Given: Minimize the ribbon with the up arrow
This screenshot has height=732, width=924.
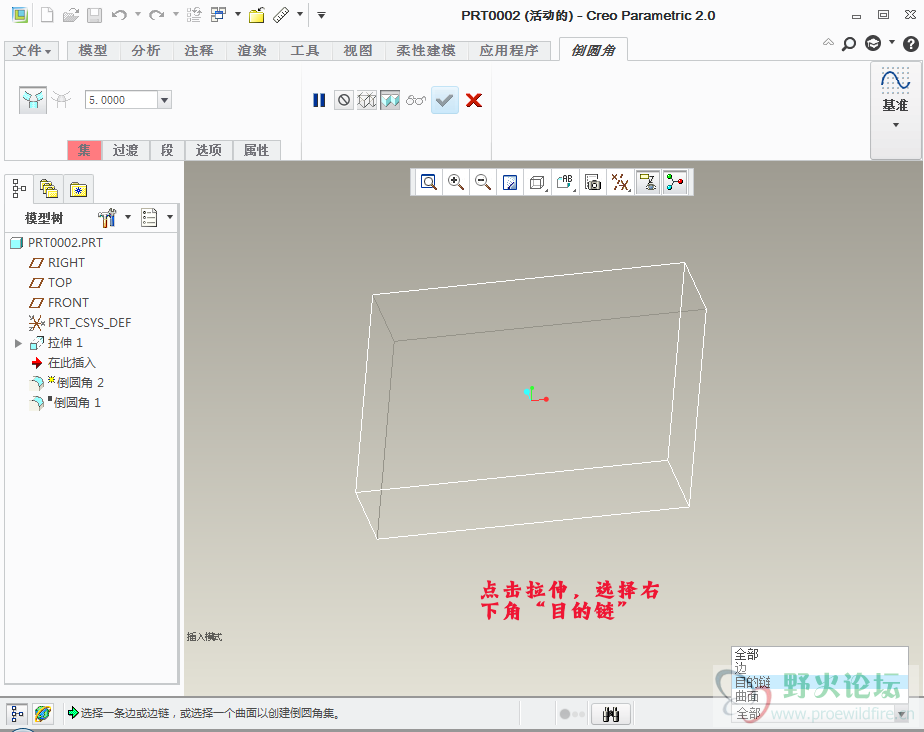Looking at the screenshot, I should point(829,42).
